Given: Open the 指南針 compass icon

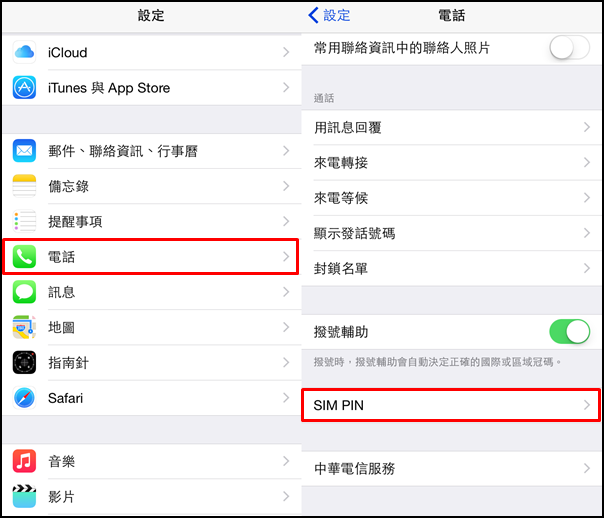Looking at the screenshot, I should click(24, 362).
